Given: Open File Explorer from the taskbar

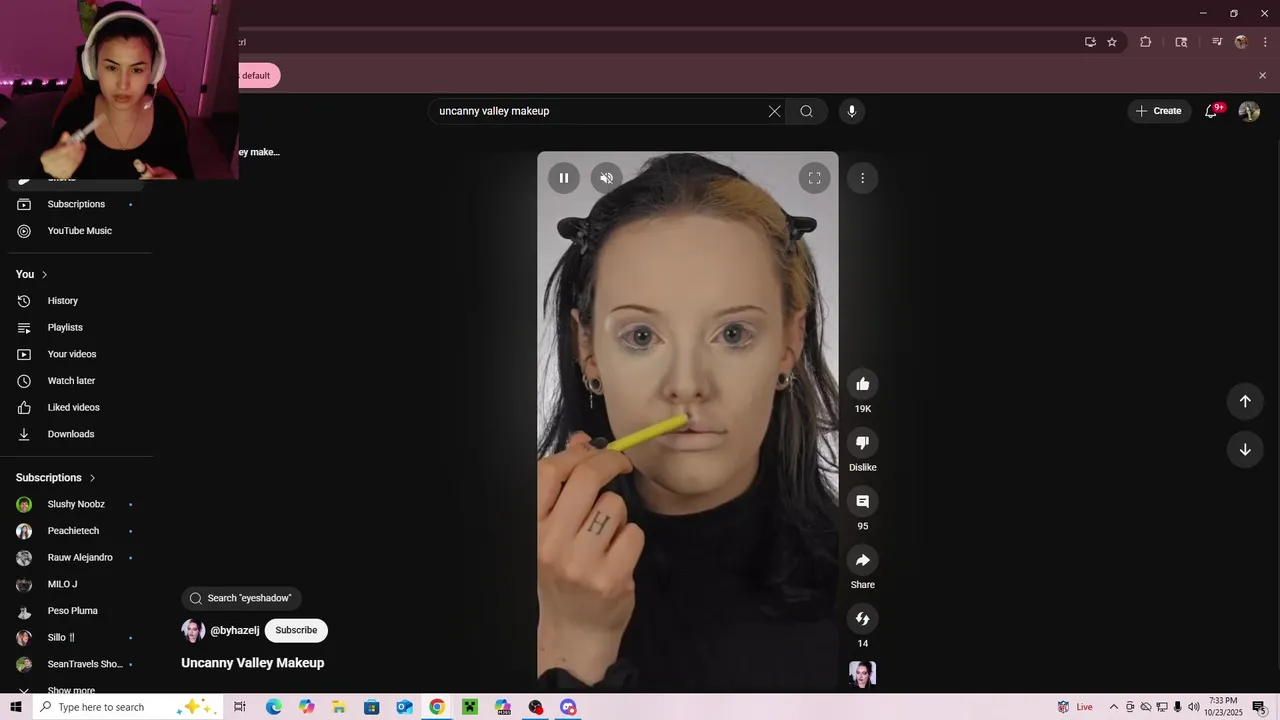Looking at the screenshot, I should click(339, 707).
